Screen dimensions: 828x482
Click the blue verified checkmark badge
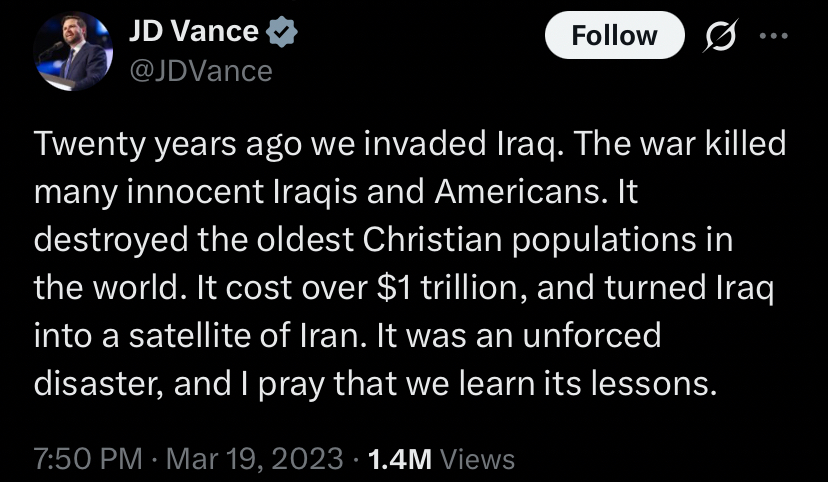point(283,33)
